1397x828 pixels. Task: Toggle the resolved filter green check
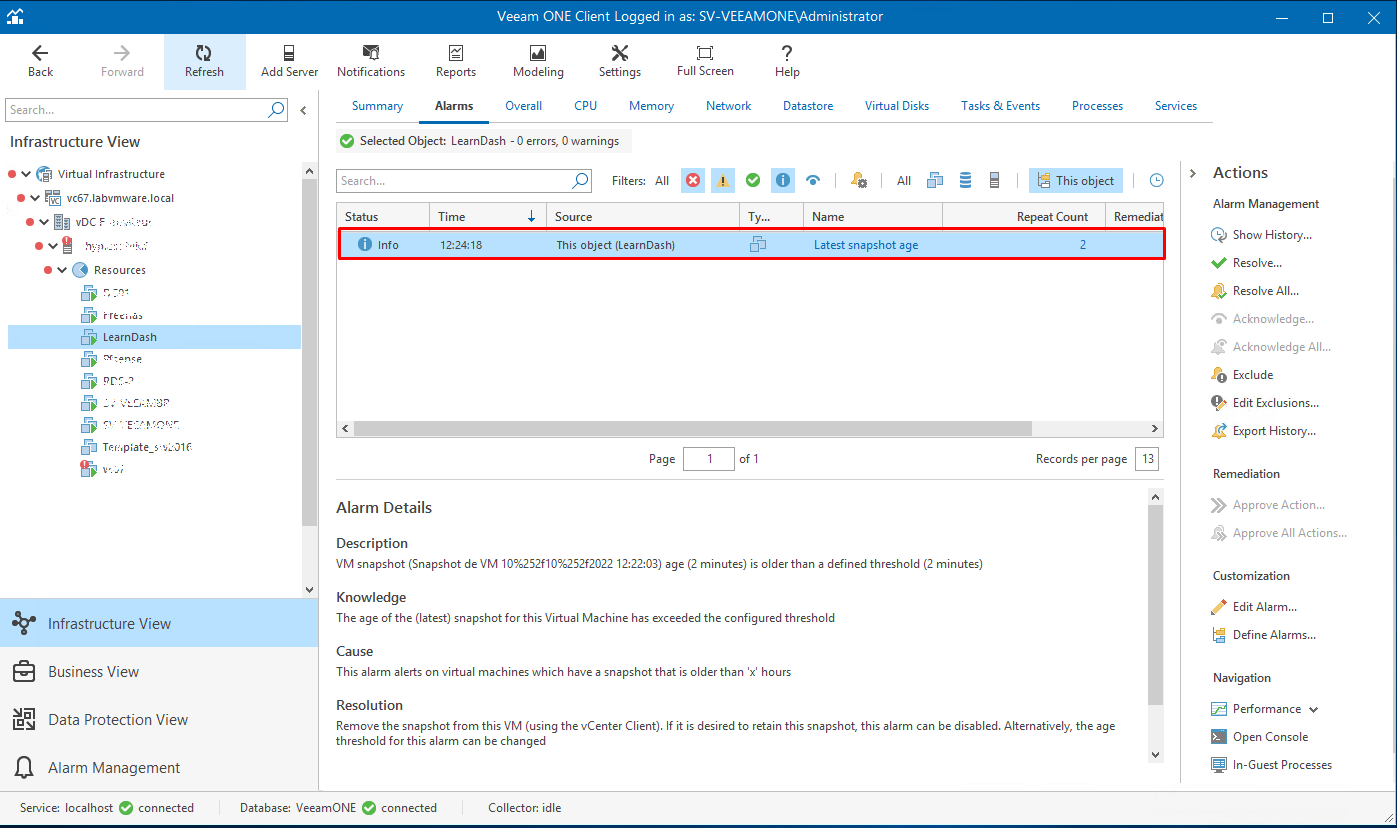752,181
